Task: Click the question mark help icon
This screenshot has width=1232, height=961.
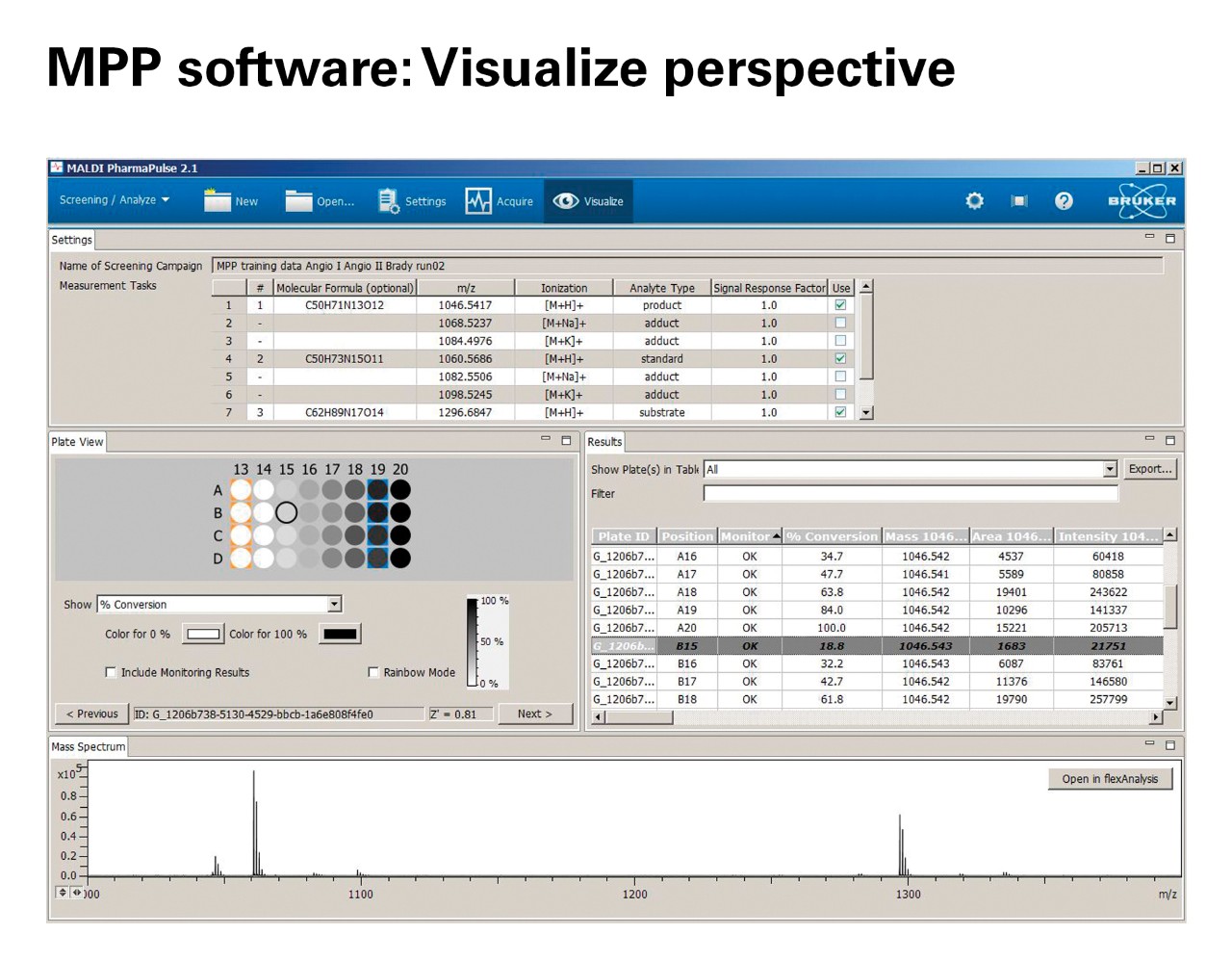Action: (1064, 200)
